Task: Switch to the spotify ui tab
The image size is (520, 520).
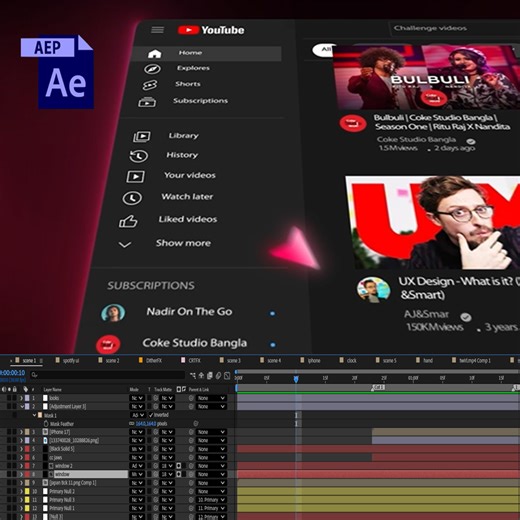Action: pos(68,361)
